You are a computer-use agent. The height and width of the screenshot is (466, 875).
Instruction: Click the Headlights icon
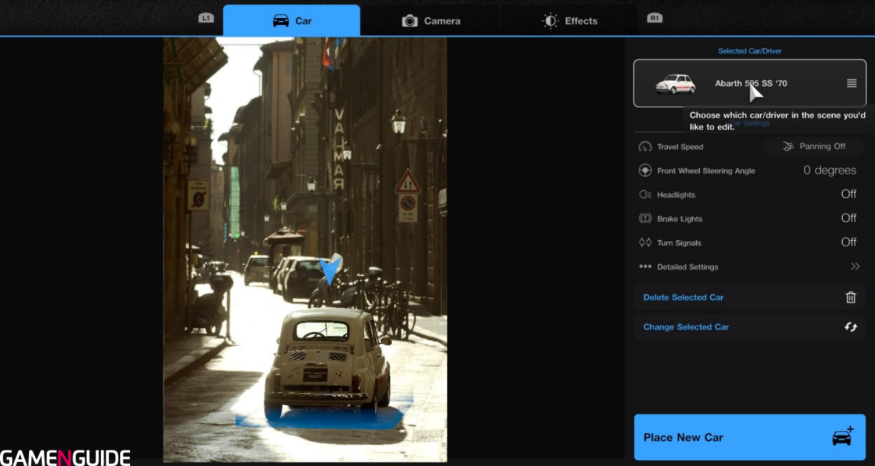tap(645, 194)
